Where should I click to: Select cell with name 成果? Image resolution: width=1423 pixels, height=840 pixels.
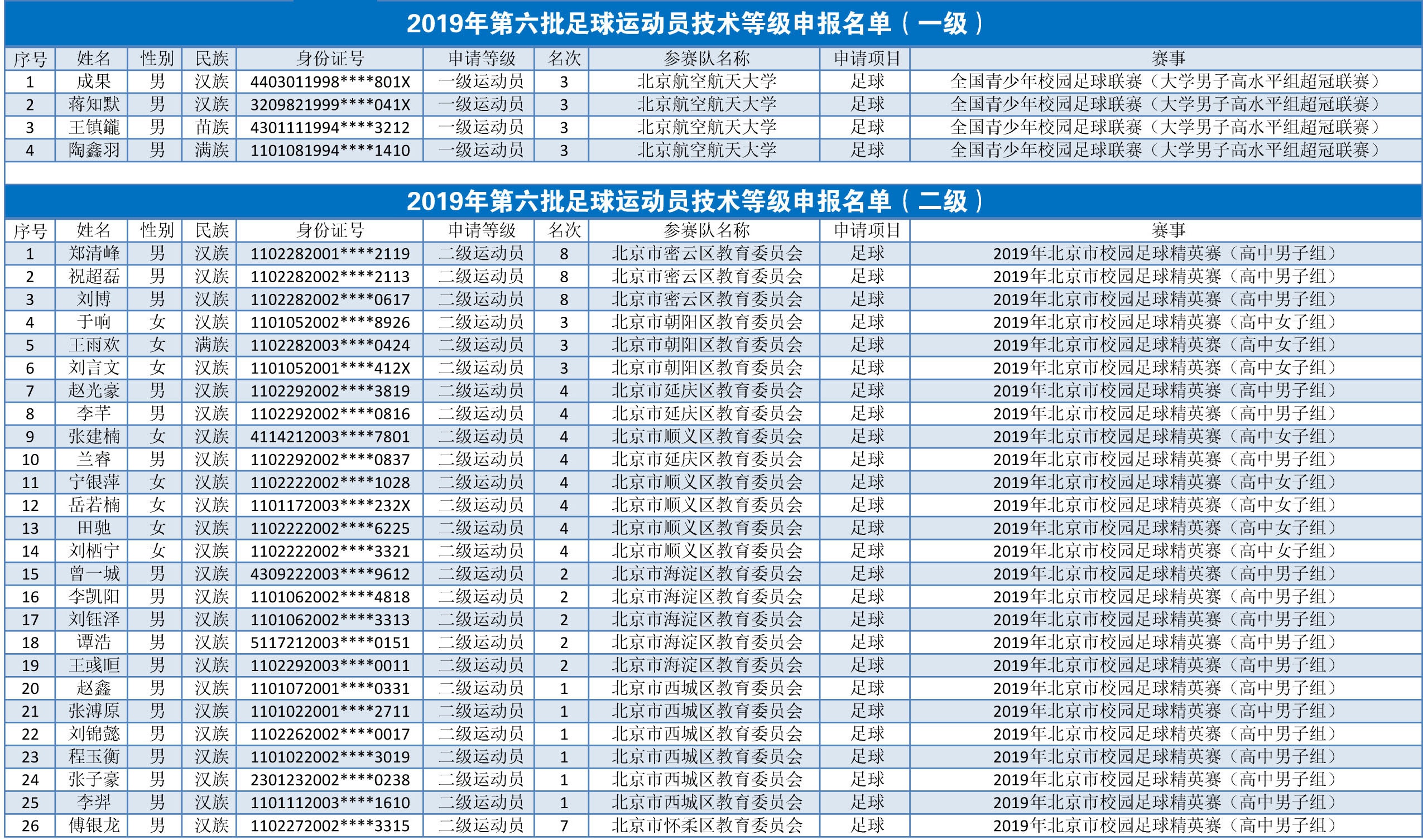[93, 81]
